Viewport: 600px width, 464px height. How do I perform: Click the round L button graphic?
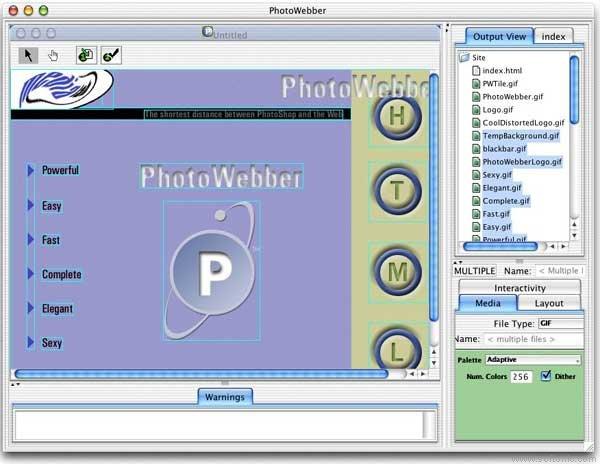pyautogui.click(x=398, y=348)
